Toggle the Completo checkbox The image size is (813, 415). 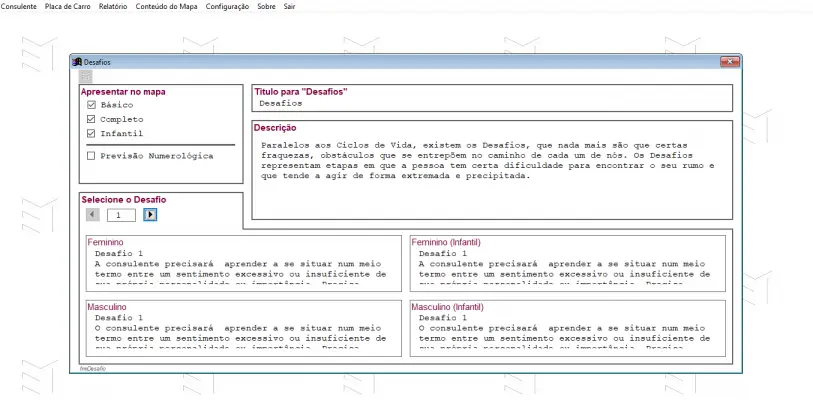[92, 119]
